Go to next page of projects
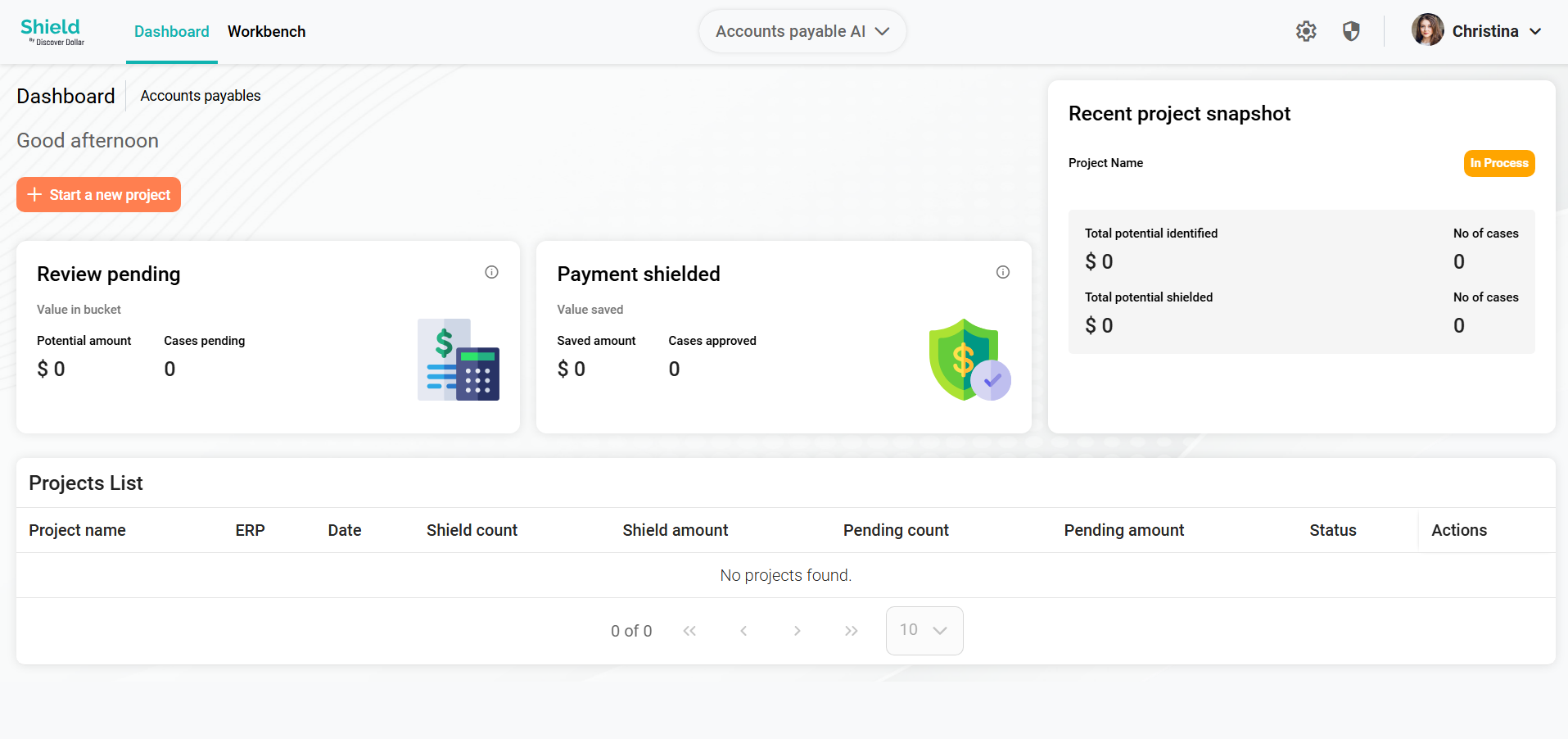Image resolution: width=1568 pixels, height=739 pixels. 797,631
